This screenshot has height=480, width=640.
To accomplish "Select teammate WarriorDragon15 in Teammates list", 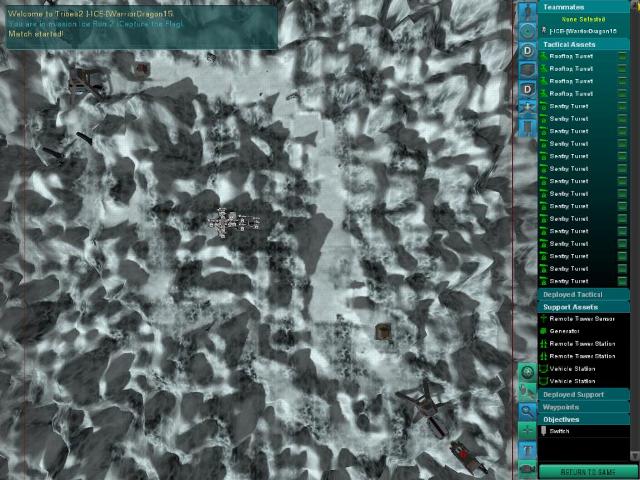I will 583,31.
